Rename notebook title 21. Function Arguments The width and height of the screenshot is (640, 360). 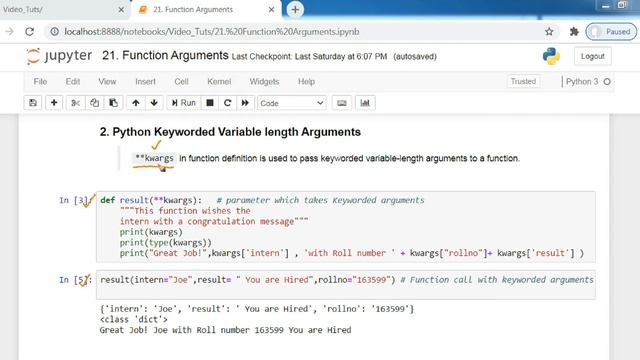(165, 56)
